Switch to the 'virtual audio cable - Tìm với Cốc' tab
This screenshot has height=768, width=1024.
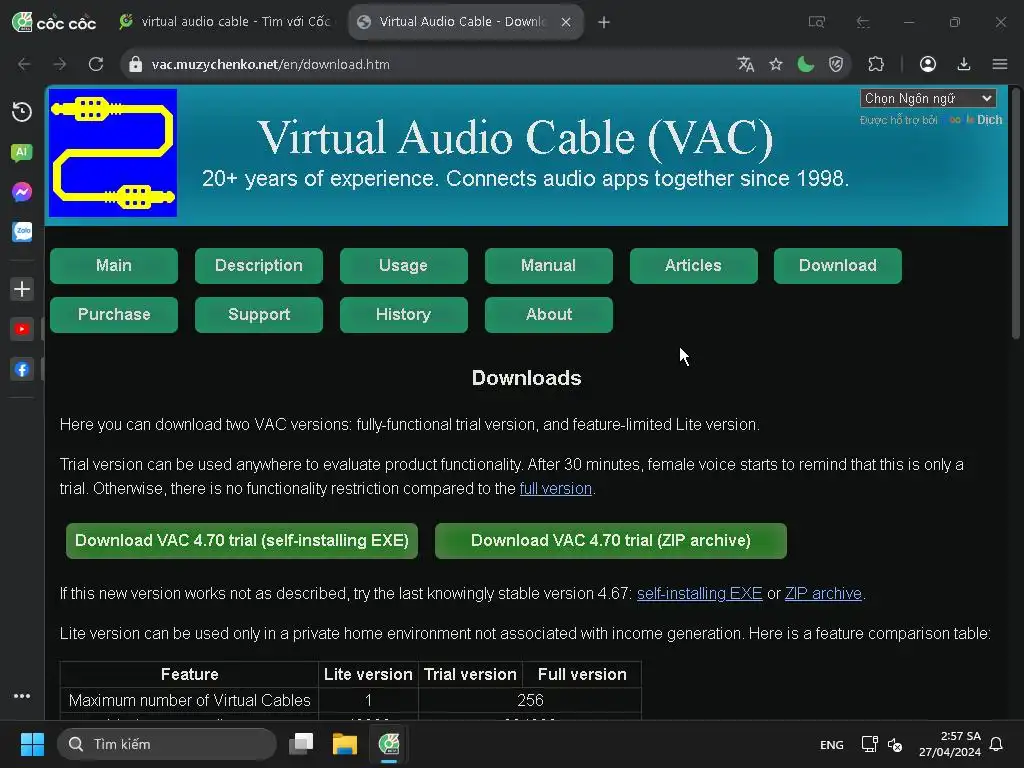225,22
